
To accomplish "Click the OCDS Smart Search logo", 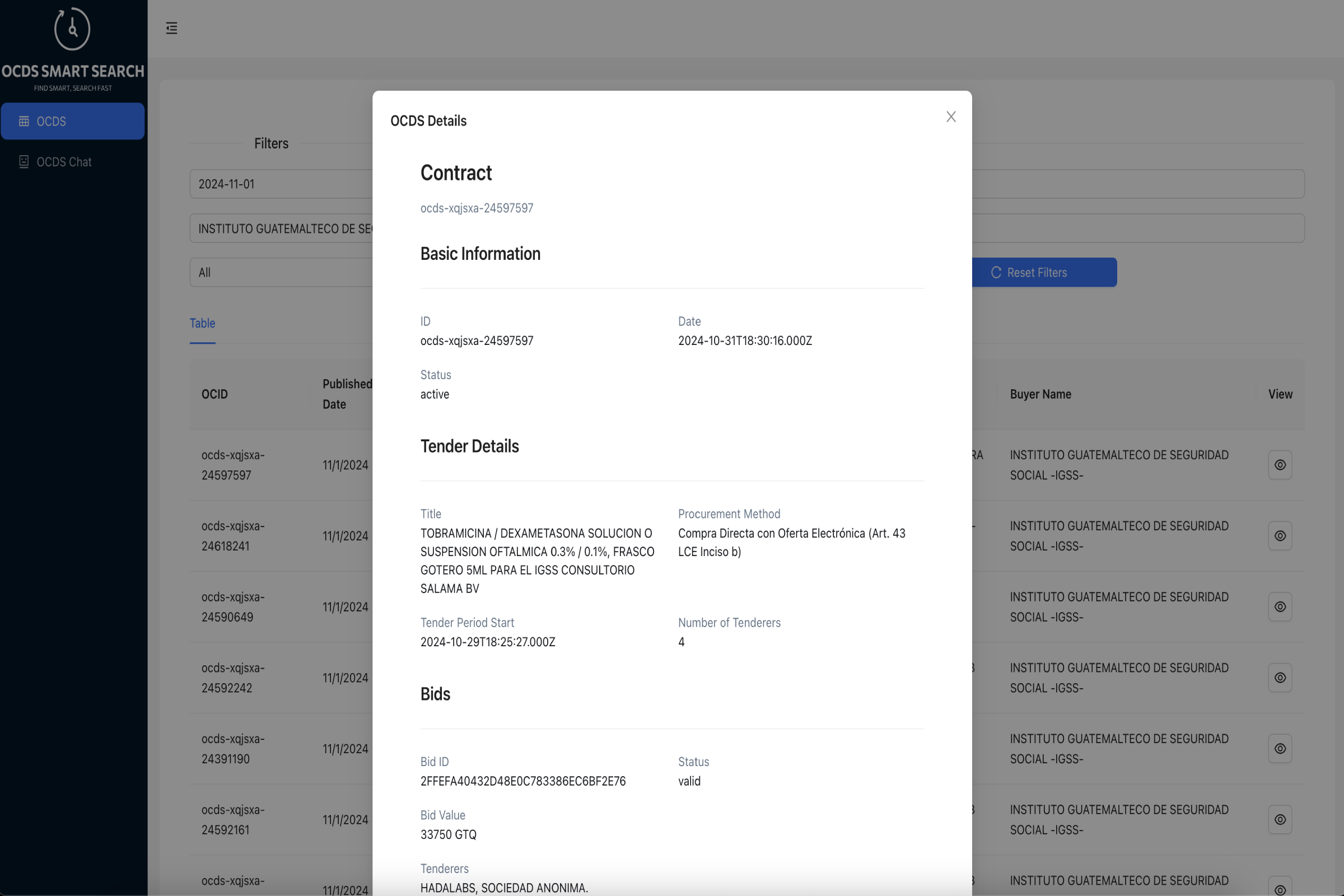I will 73,30.
